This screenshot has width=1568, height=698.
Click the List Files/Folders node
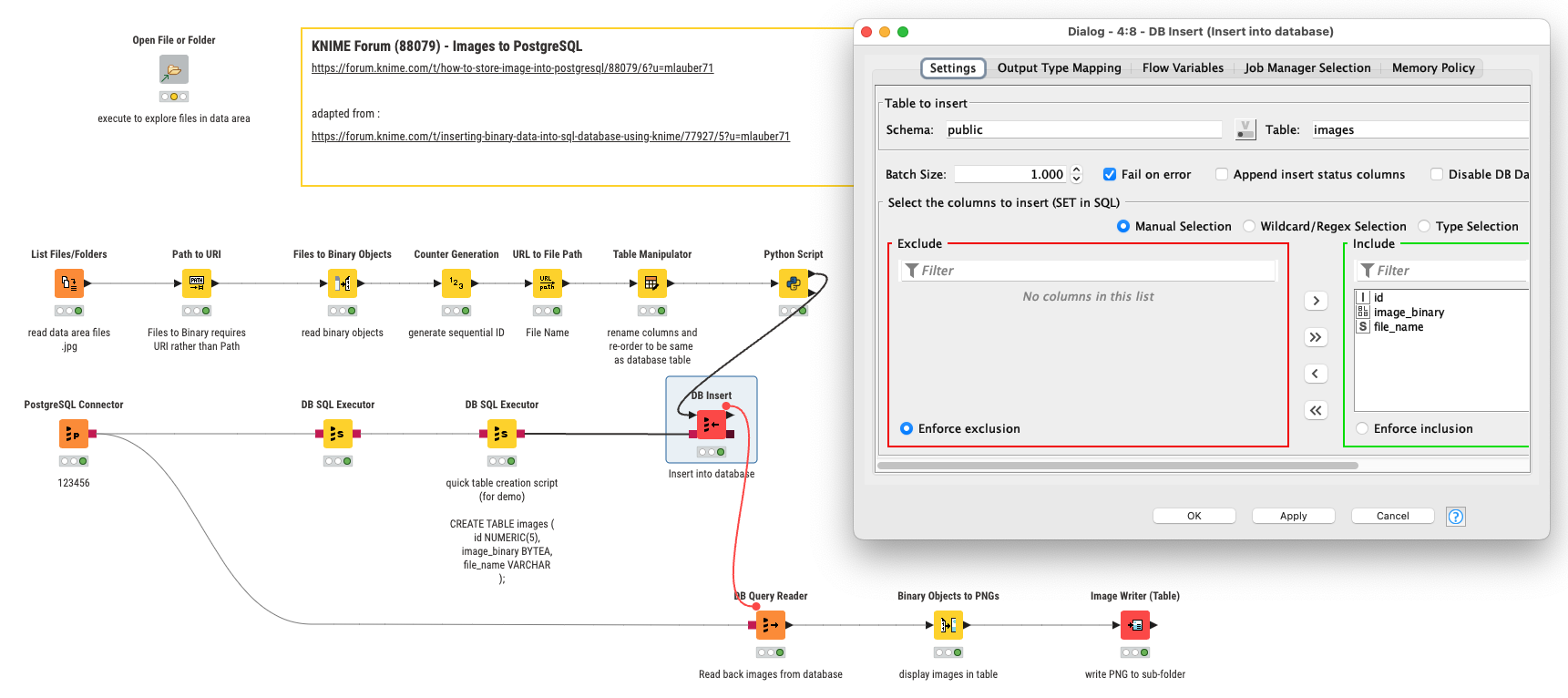[69, 283]
